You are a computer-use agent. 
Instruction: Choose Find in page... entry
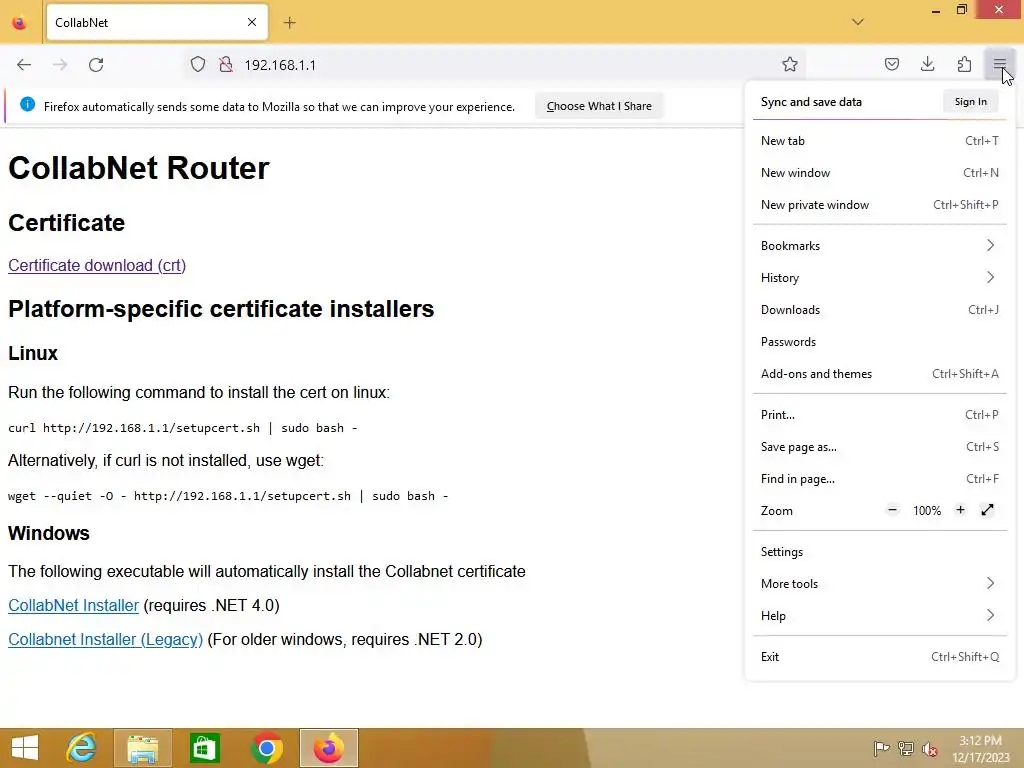click(880, 479)
